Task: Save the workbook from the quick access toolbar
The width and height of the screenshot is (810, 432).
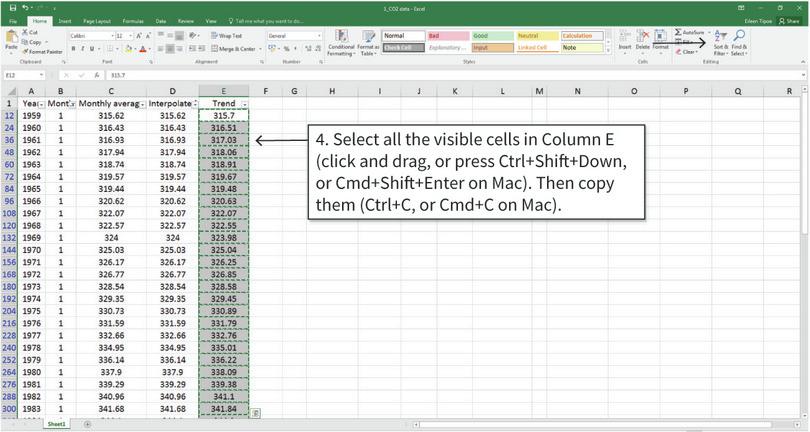Action: (13, 8)
